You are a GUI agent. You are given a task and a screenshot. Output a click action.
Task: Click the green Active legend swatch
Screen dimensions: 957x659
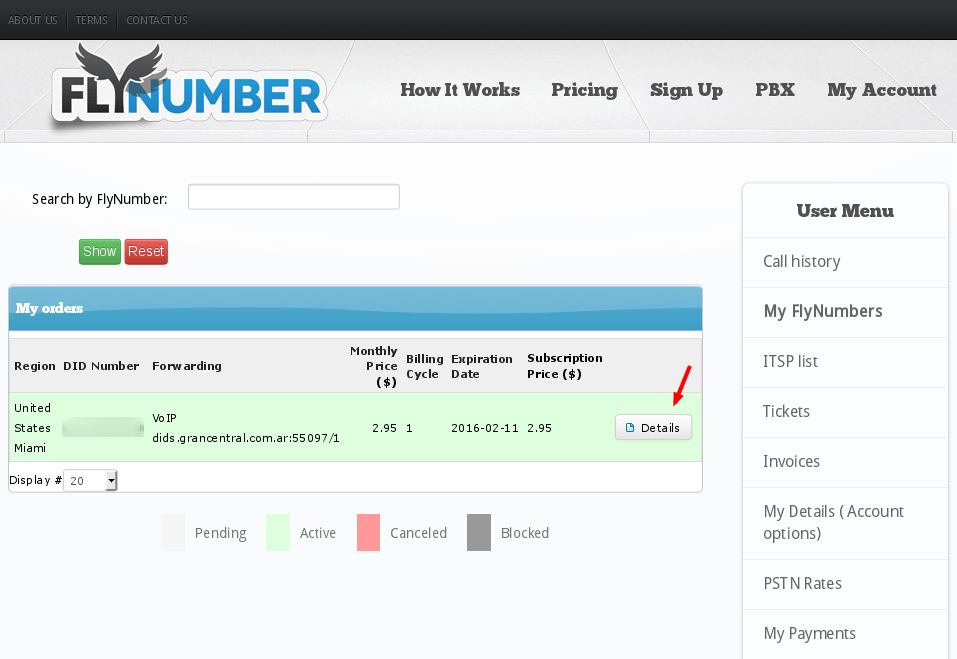coord(278,533)
